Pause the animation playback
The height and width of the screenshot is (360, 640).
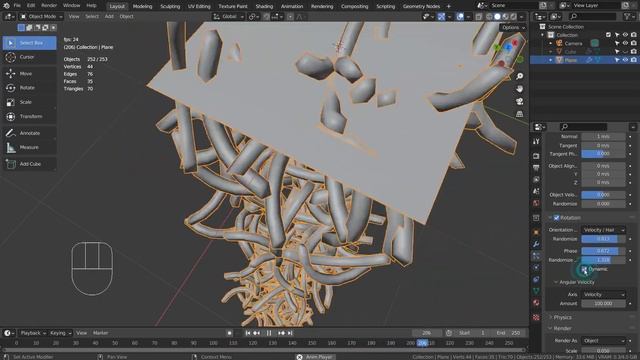269,333
